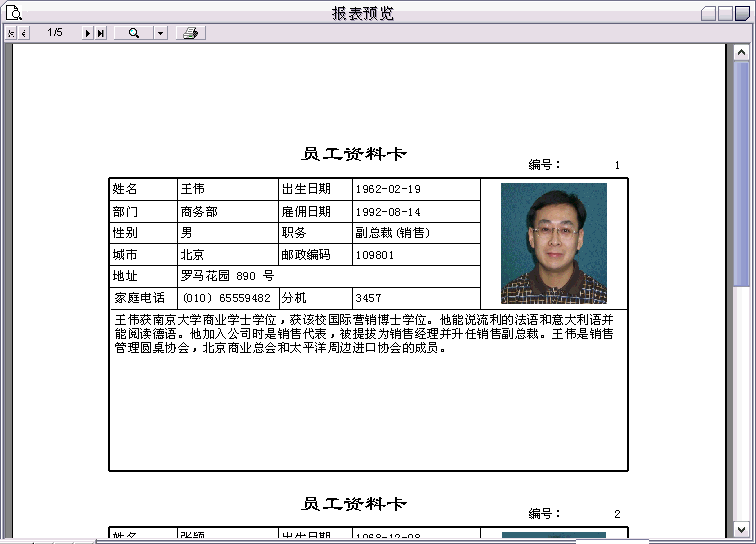This screenshot has height=544, width=756.
Task: Click the hire date 1992-08-14
Action: coord(388,212)
